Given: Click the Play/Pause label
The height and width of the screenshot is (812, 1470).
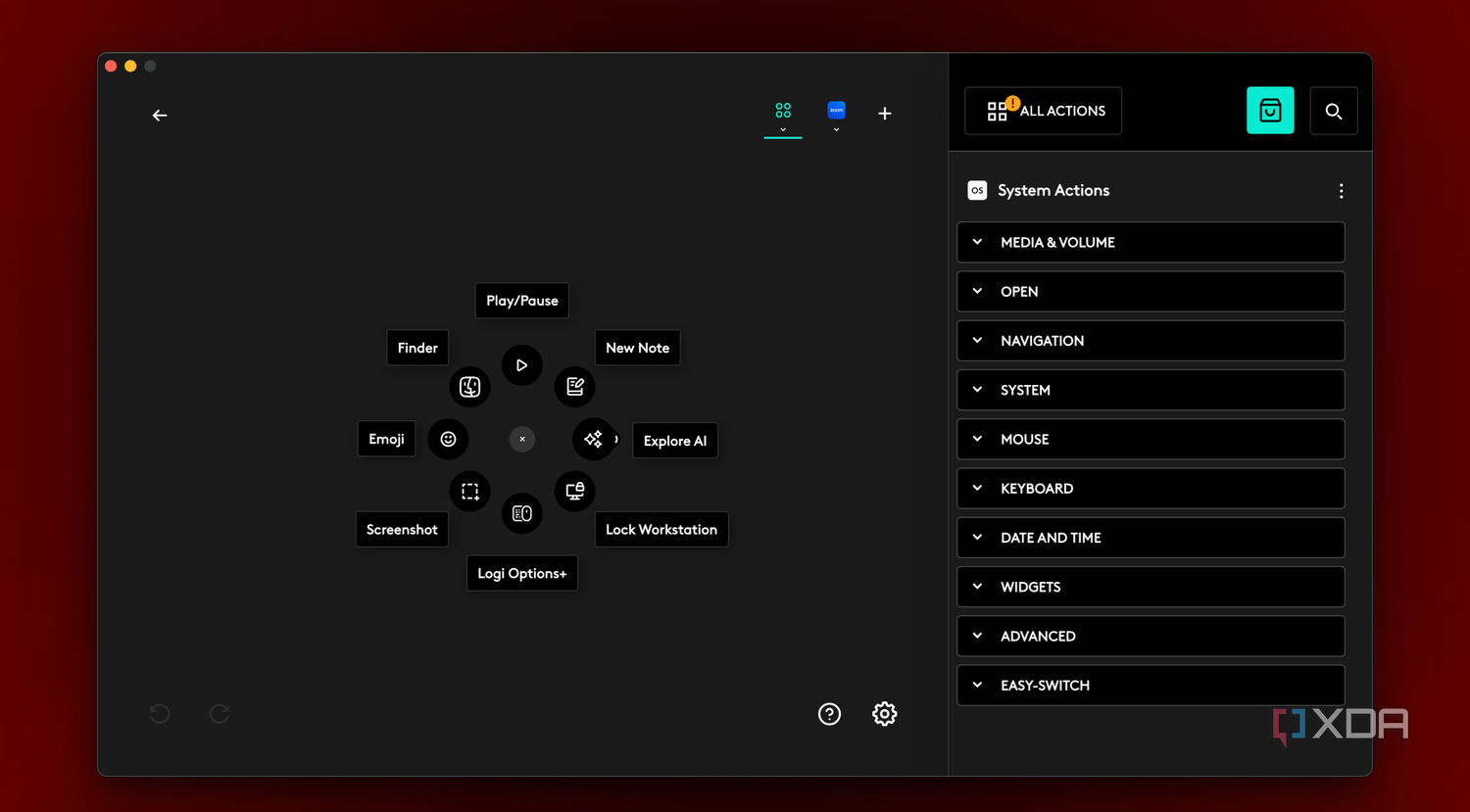Looking at the screenshot, I should click(x=522, y=301).
